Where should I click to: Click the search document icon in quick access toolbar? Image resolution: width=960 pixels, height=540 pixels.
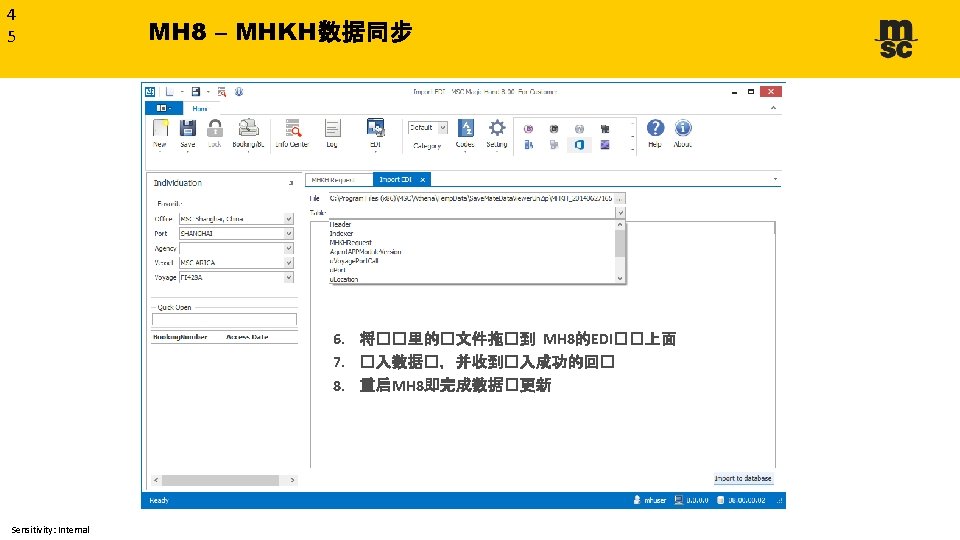[222, 92]
